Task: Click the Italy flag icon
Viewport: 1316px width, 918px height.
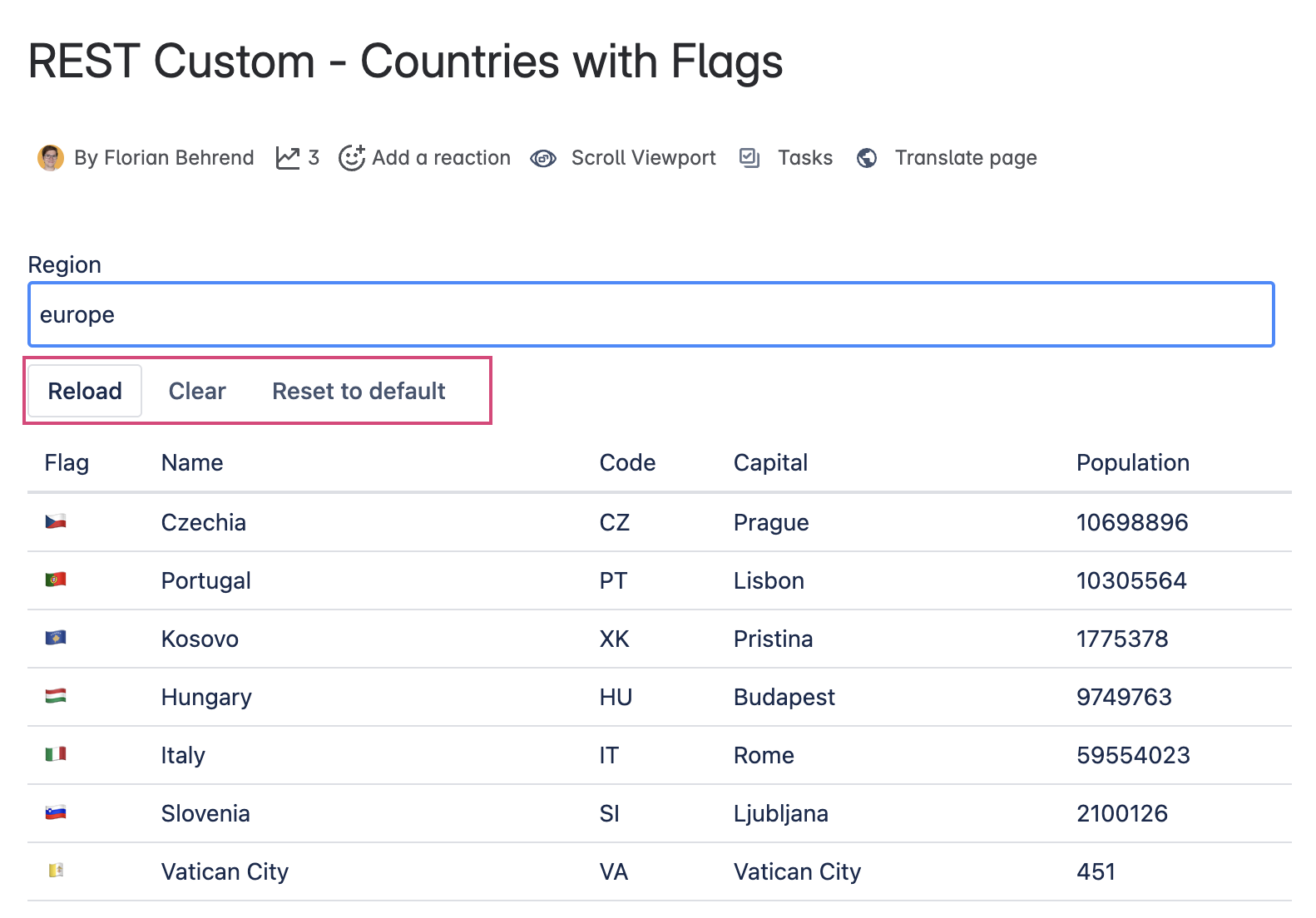Action: 56,754
